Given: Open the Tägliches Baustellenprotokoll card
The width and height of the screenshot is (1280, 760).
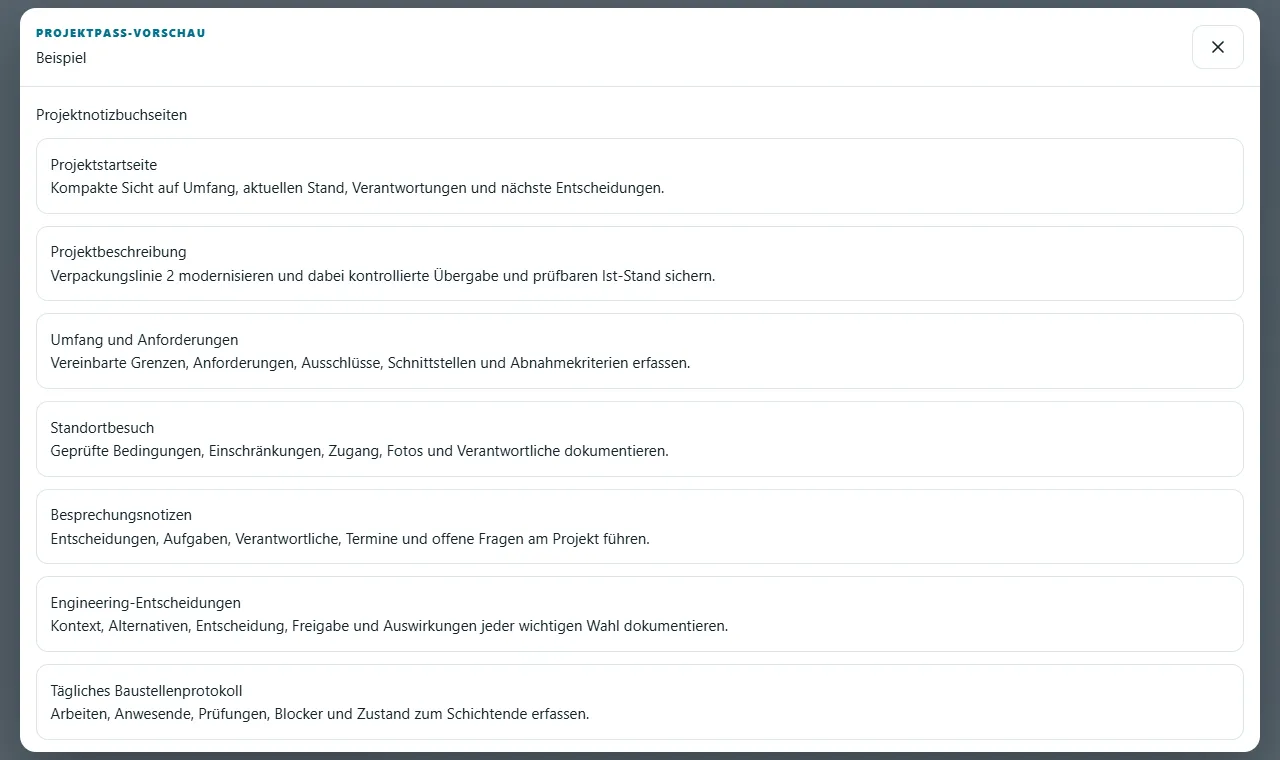Looking at the screenshot, I should [640, 702].
